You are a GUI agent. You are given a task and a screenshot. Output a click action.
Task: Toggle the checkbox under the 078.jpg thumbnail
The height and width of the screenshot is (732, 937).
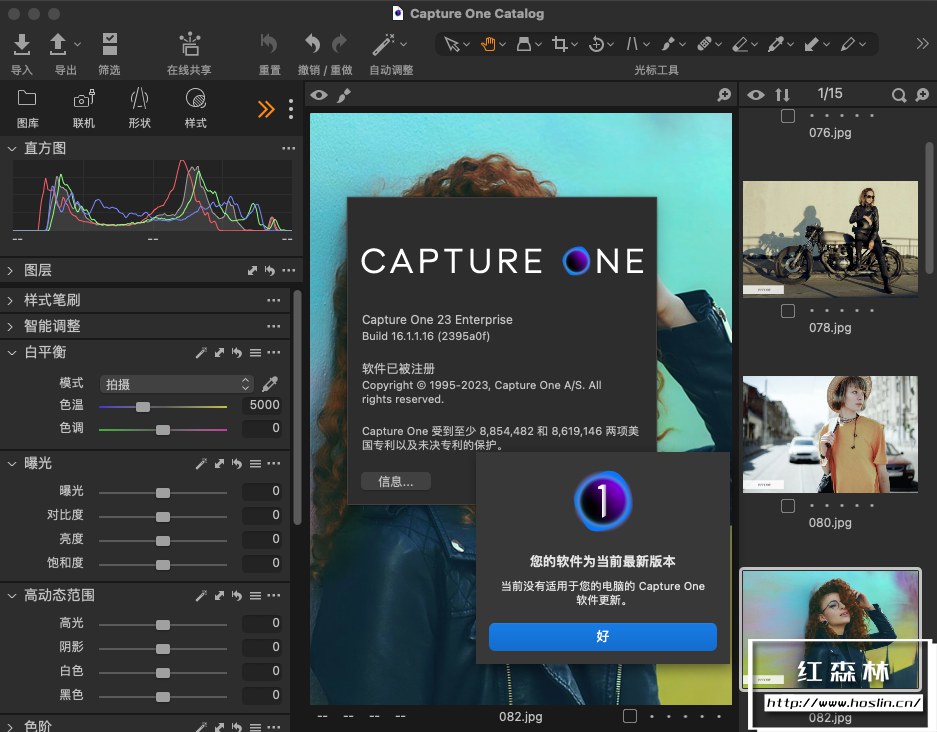click(788, 311)
